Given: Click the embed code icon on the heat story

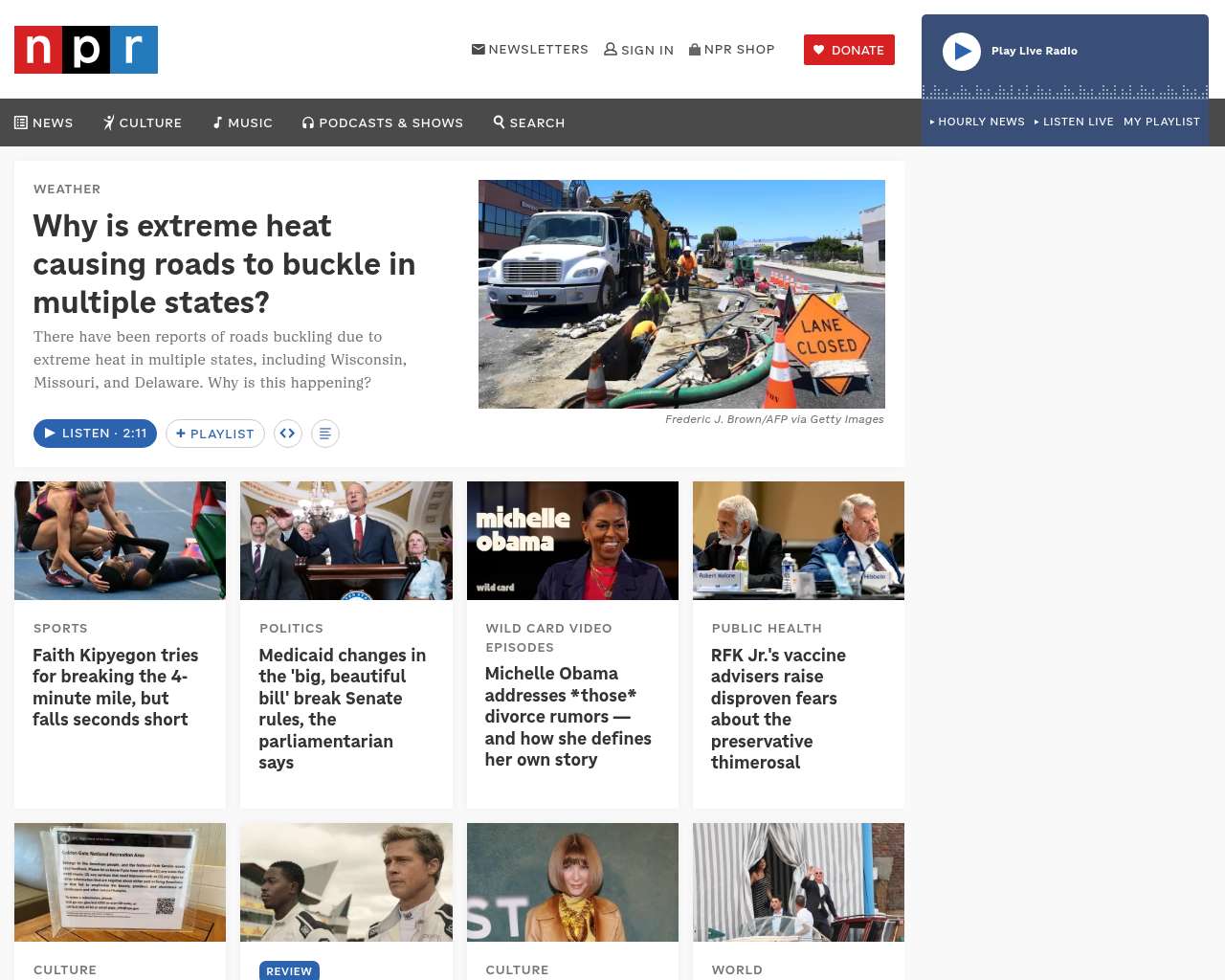Looking at the screenshot, I should 288,434.
